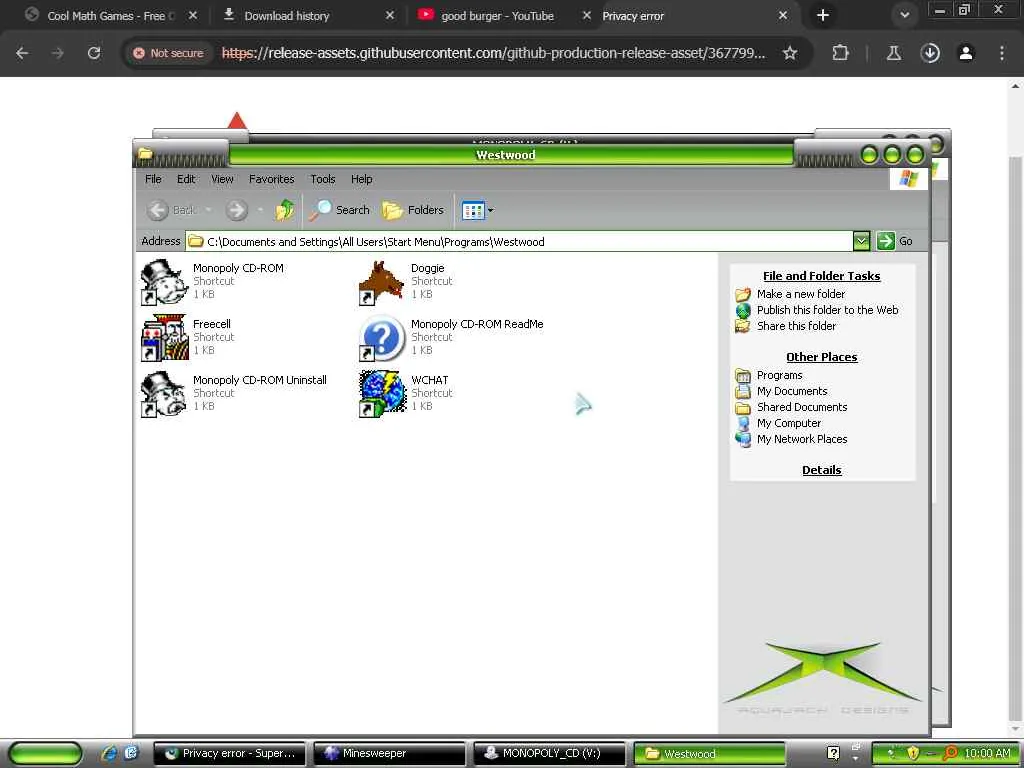Open the Monopoly CD-ROM shortcut icon
This screenshot has height=768, width=1024.
(x=164, y=281)
